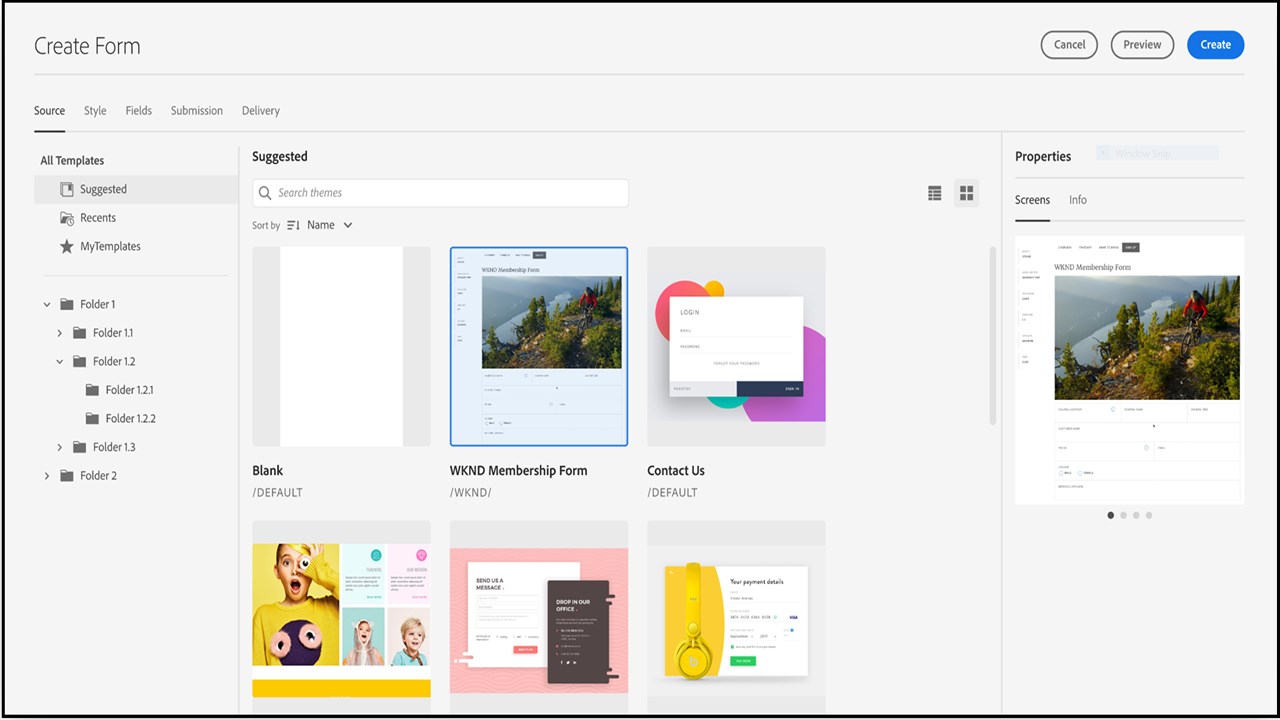Click the 'Contact Us' title text

(676, 471)
